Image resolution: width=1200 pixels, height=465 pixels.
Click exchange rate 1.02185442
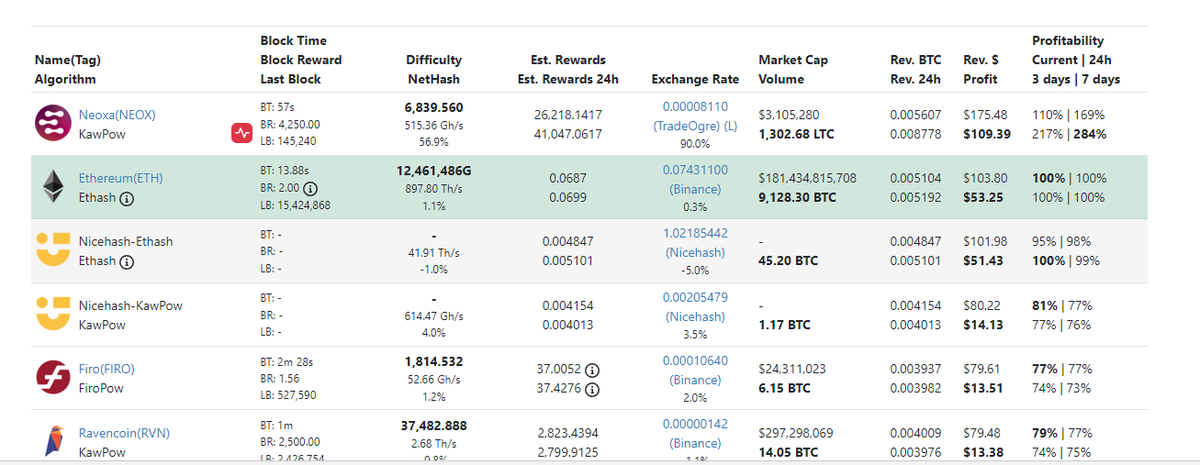[695, 233]
